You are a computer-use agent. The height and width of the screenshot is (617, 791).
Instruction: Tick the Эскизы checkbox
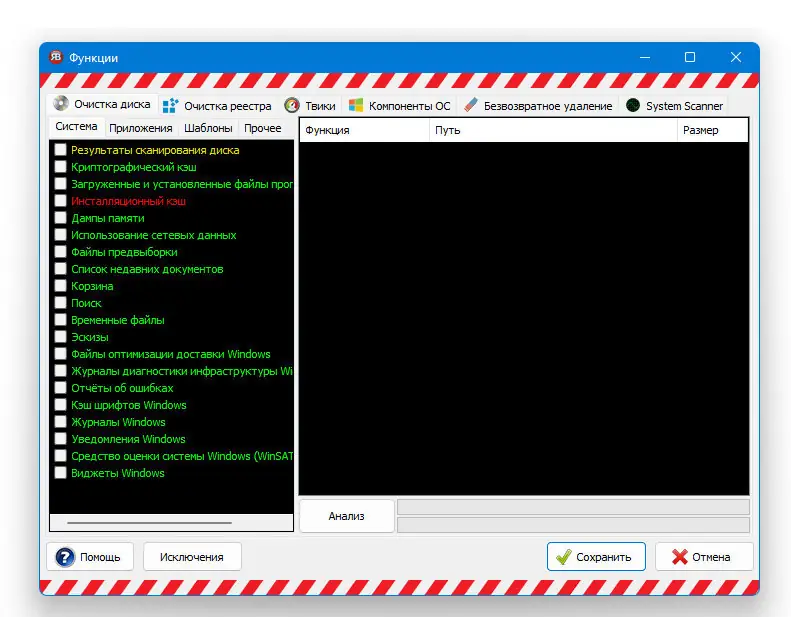(61, 336)
